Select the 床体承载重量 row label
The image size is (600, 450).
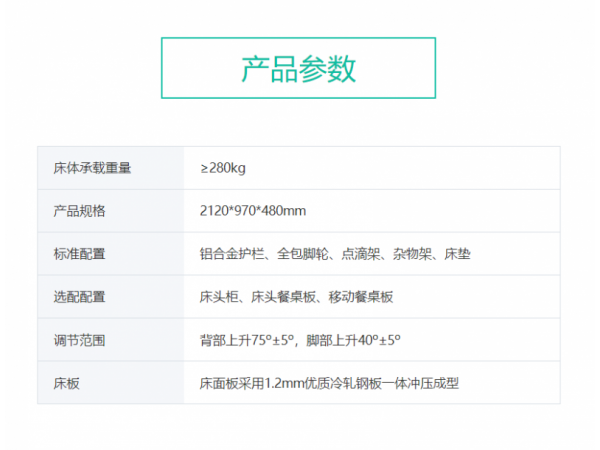[92, 168]
